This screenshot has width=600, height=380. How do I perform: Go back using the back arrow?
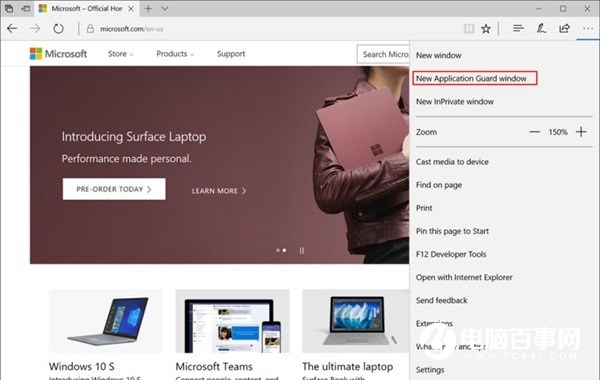click(12, 28)
